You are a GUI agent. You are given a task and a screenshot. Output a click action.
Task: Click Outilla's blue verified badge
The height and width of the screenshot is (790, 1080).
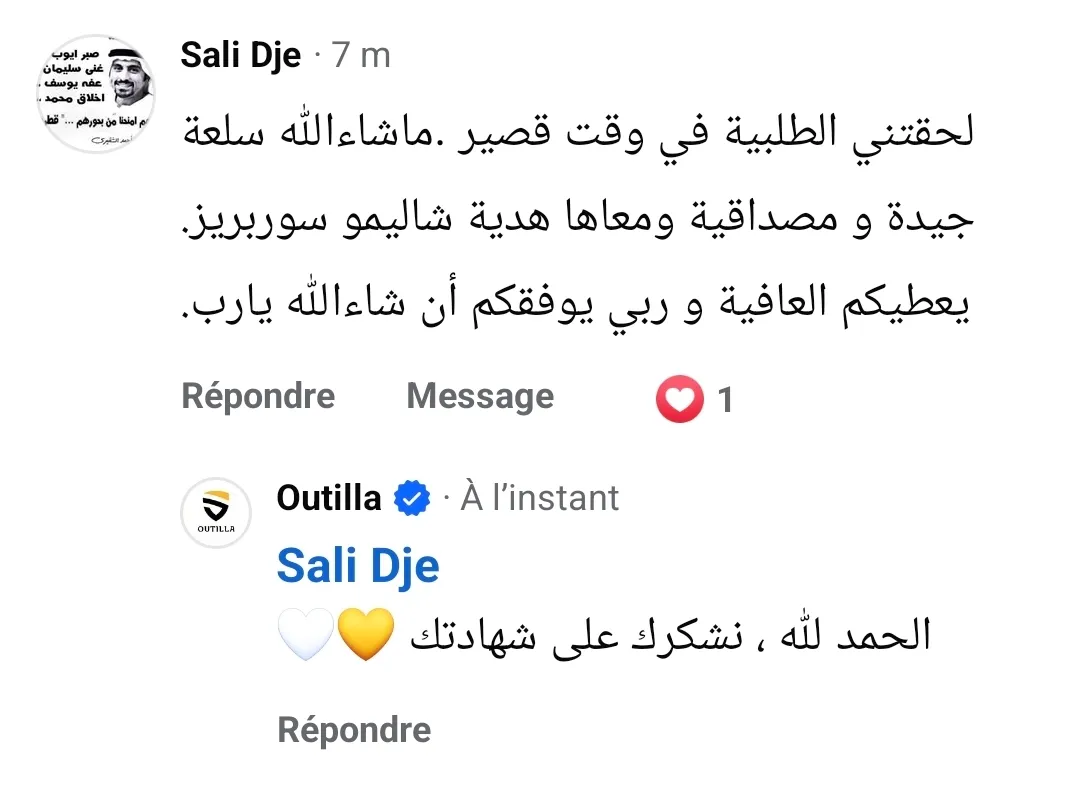(411, 498)
